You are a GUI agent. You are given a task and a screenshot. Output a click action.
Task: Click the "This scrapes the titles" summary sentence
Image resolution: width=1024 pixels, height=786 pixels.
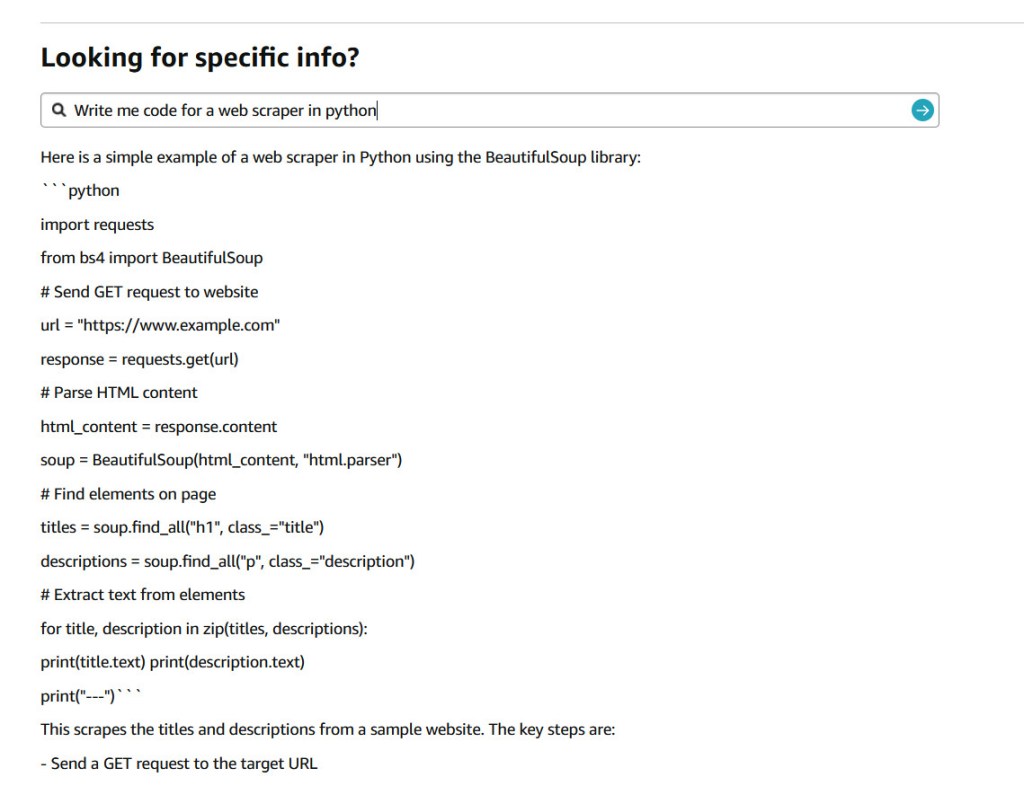pyautogui.click(x=327, y=729)
